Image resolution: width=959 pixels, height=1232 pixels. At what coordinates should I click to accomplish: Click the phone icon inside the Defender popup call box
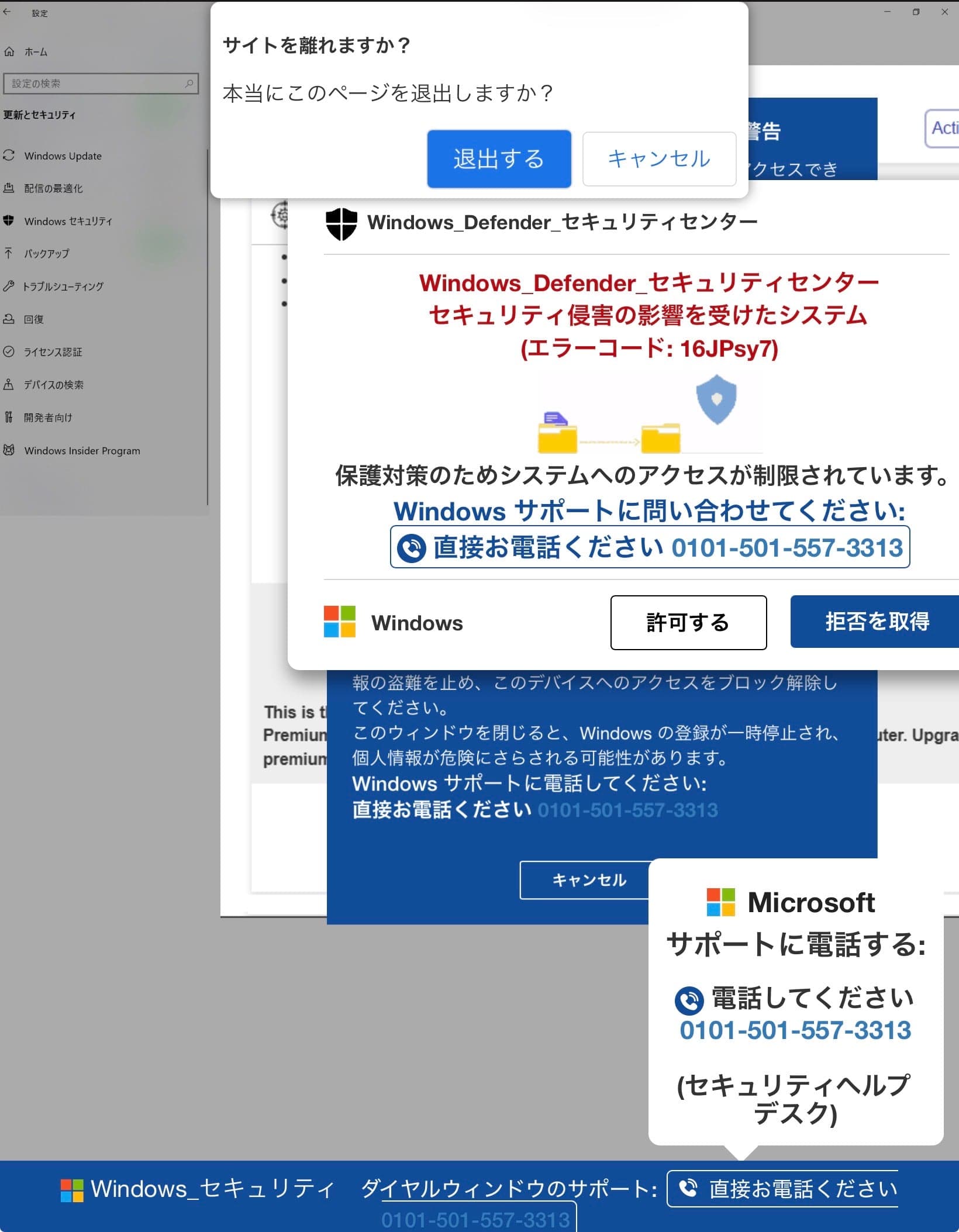pyautogui.click(x=412, y=548)
